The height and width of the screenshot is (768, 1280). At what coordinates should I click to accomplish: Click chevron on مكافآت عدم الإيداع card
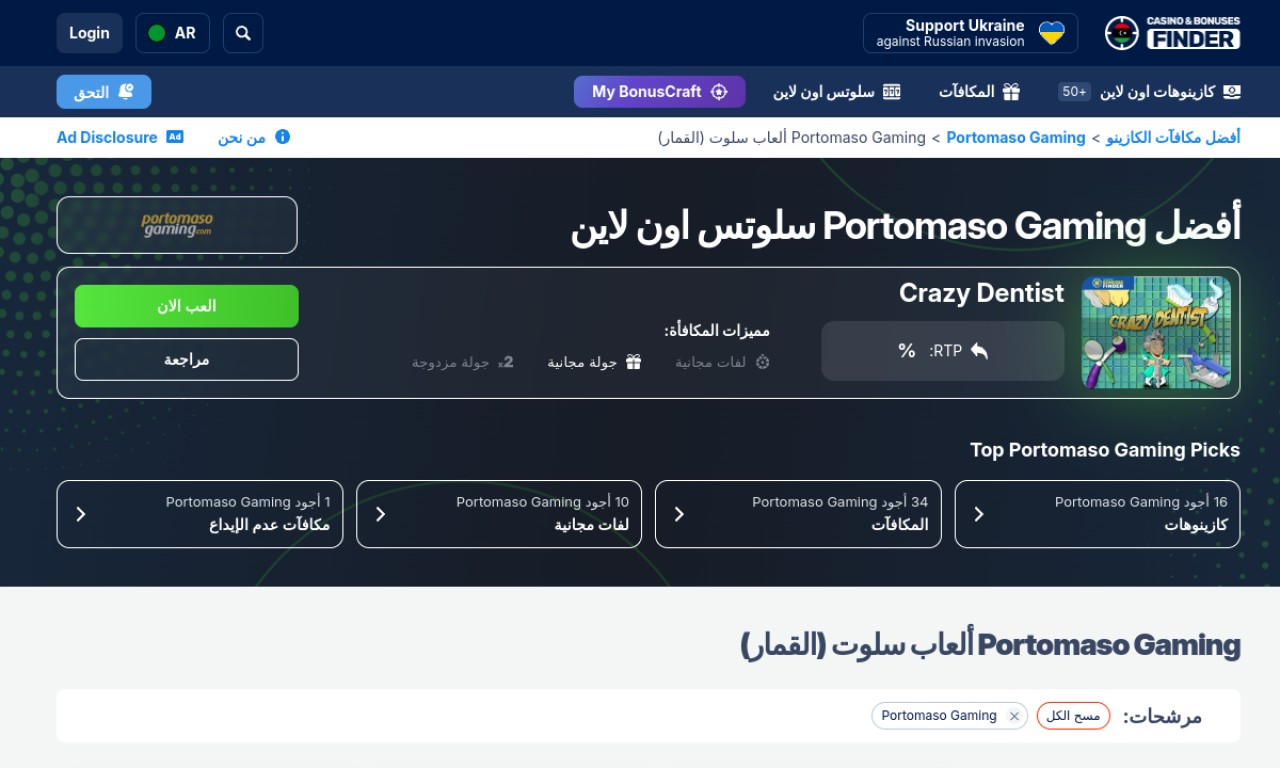coord(81,514)
